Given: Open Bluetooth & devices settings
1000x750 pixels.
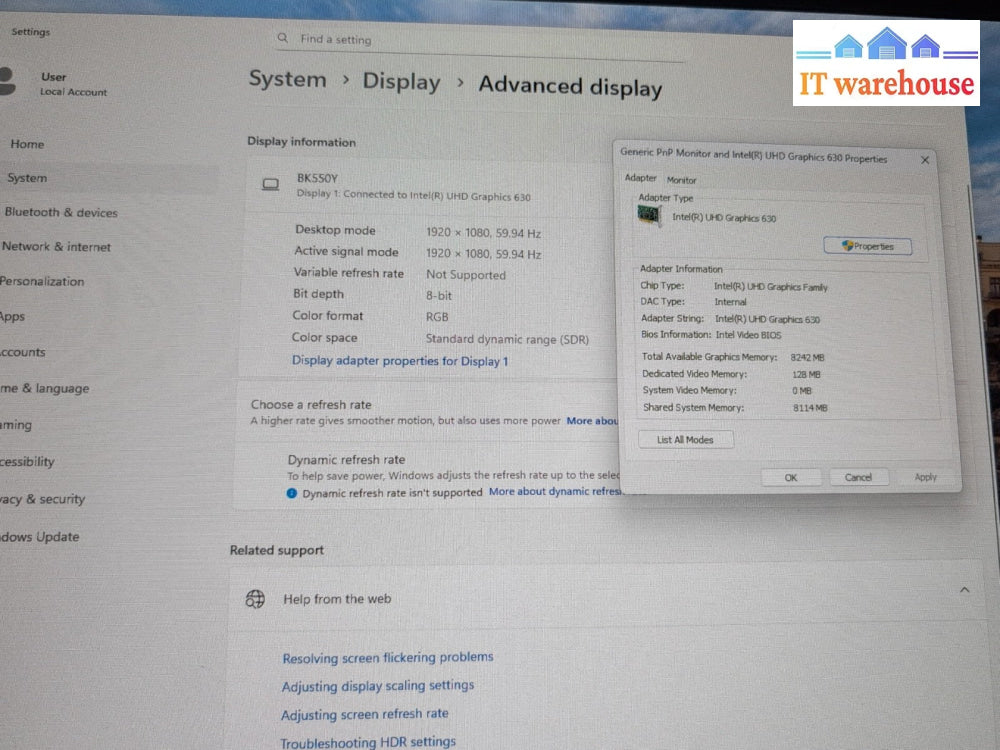Looking at the screenshot, I should coord(61,212).
